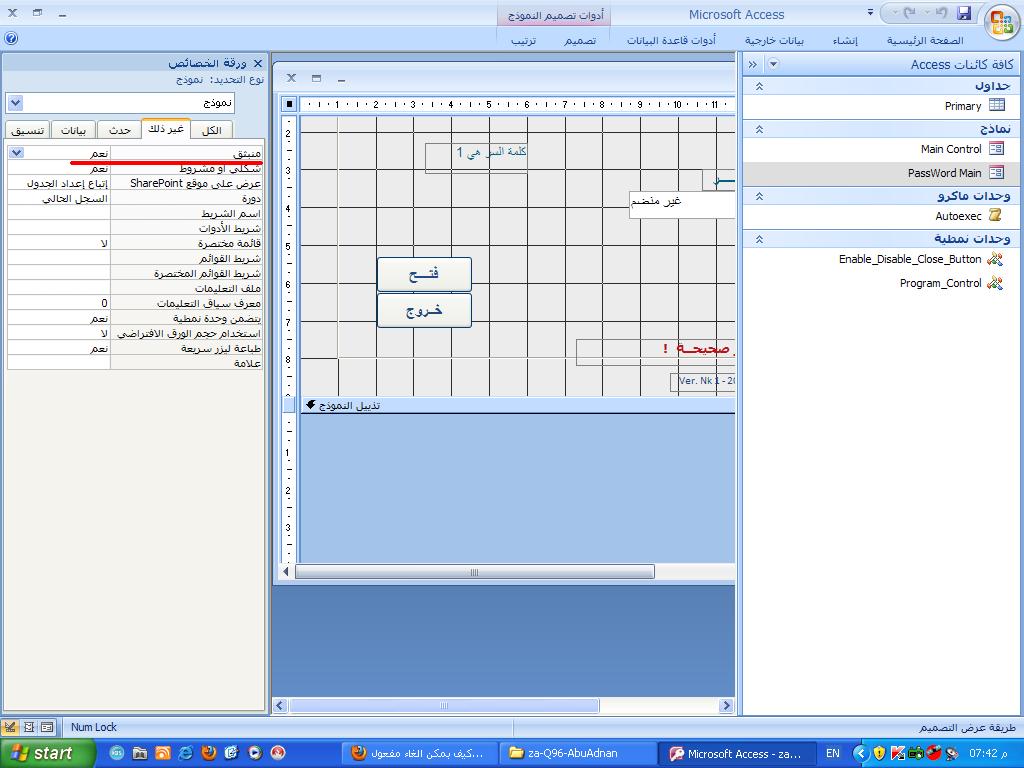
Task: Collapse the جداول group in navigation pane
Action: [760, 86]
